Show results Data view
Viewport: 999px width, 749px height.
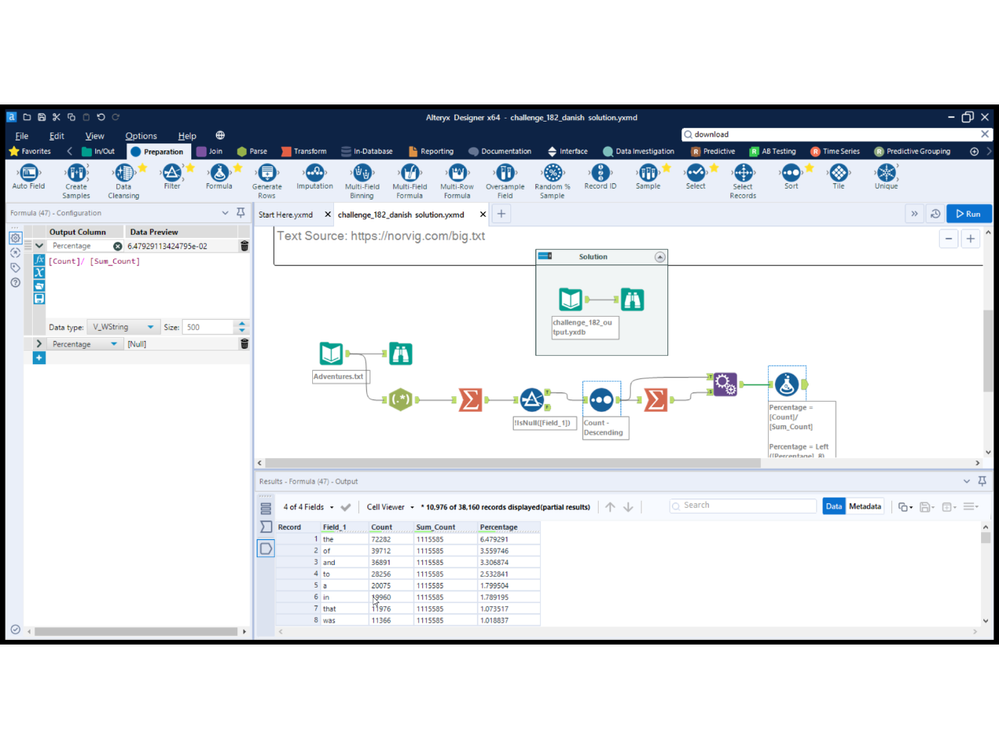tap(833, 506)
